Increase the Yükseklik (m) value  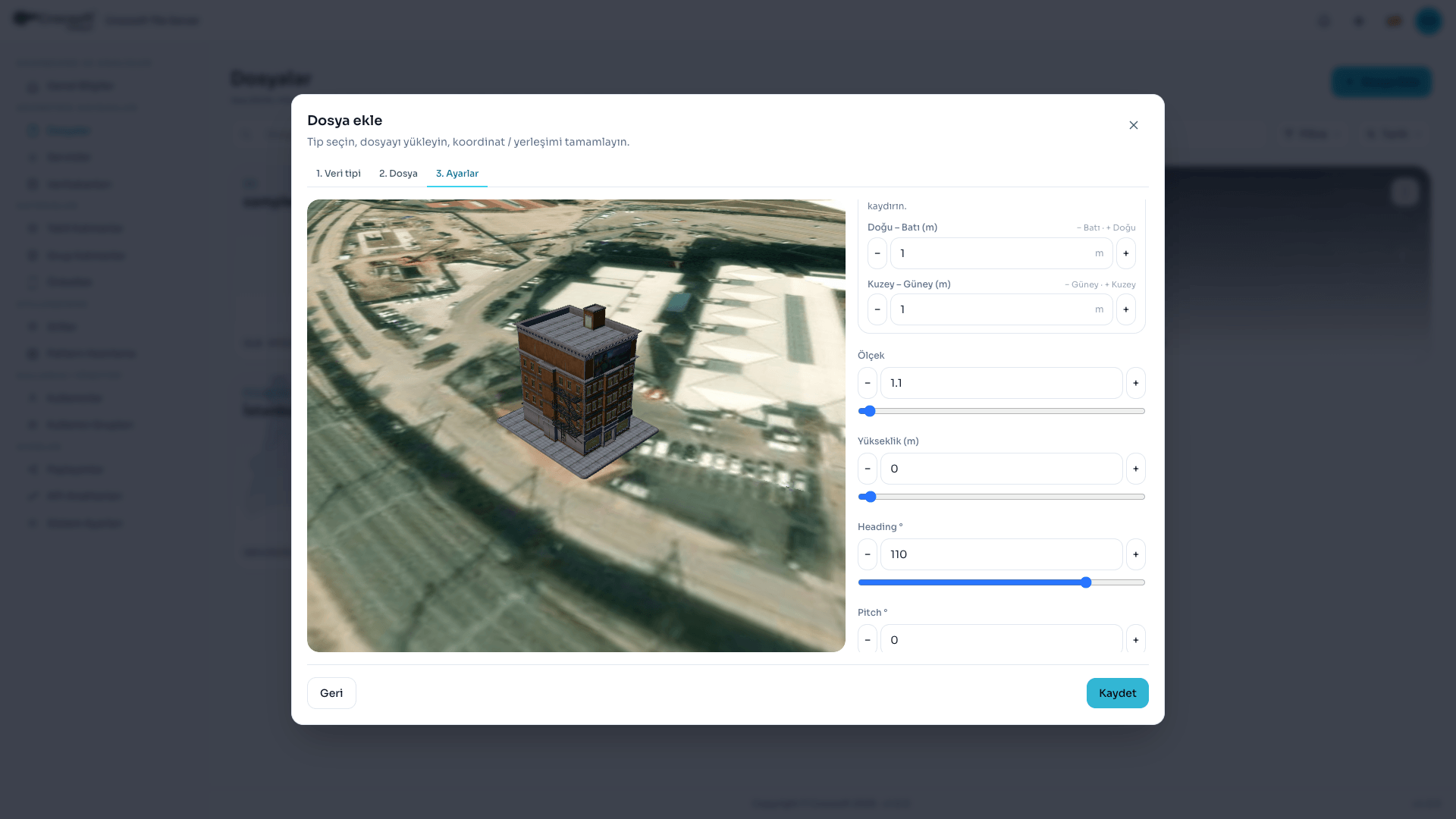point(1136,469)
